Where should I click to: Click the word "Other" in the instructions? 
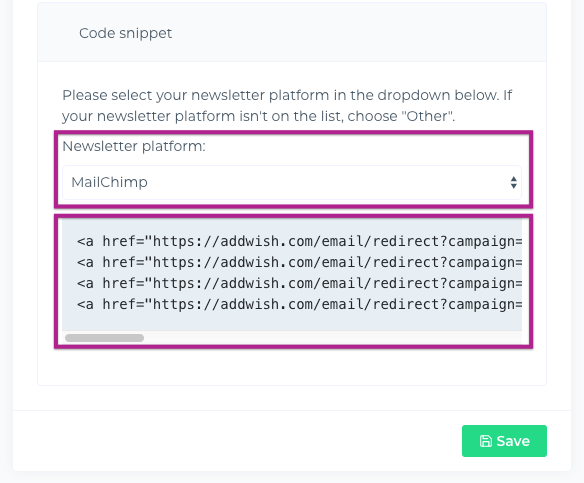(x=427, y=116)
